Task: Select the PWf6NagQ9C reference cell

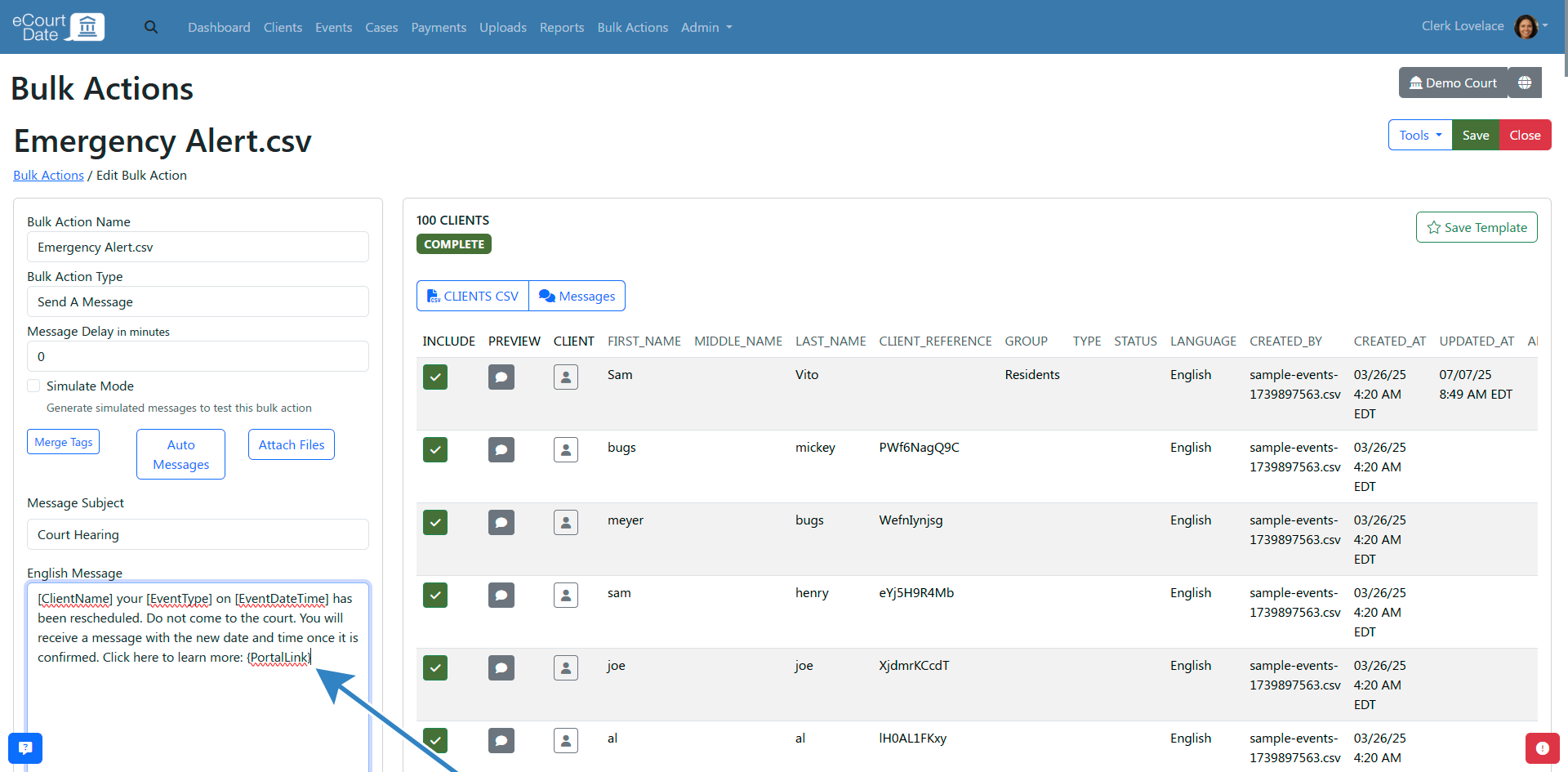Action: click(x=919, y=447)
